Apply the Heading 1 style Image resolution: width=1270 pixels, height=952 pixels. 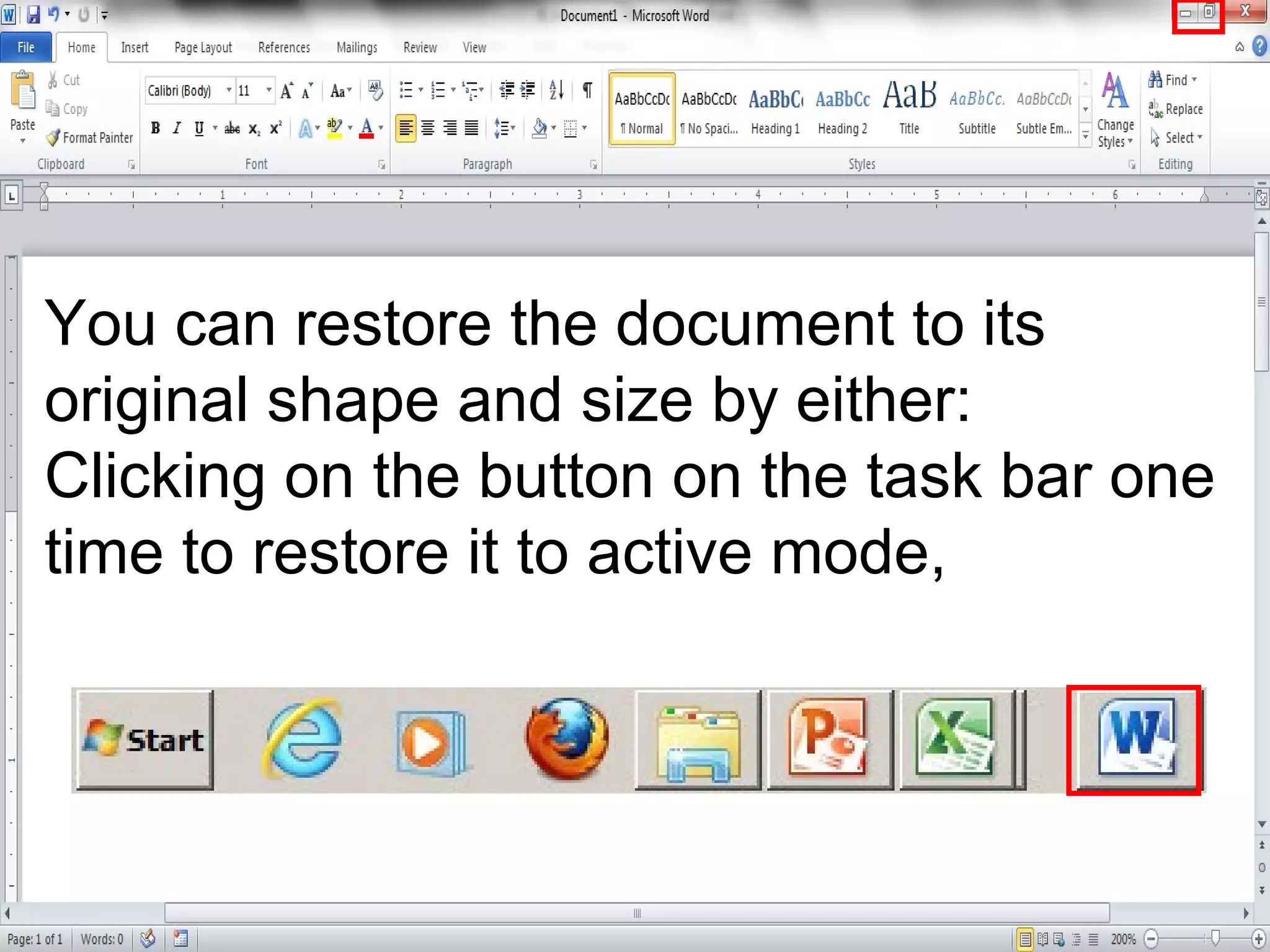(x=775, y=110)
